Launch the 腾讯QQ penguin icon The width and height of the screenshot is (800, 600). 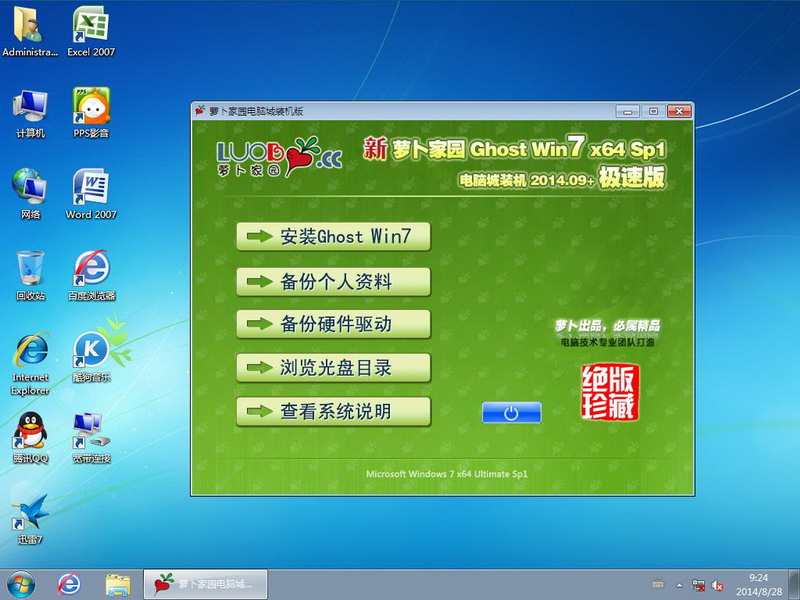31,438
